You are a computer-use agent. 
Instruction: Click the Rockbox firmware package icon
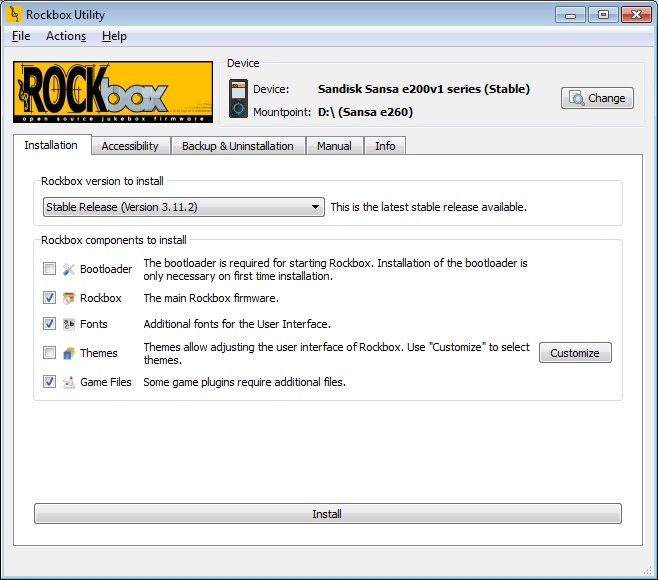tap(68, 298)
